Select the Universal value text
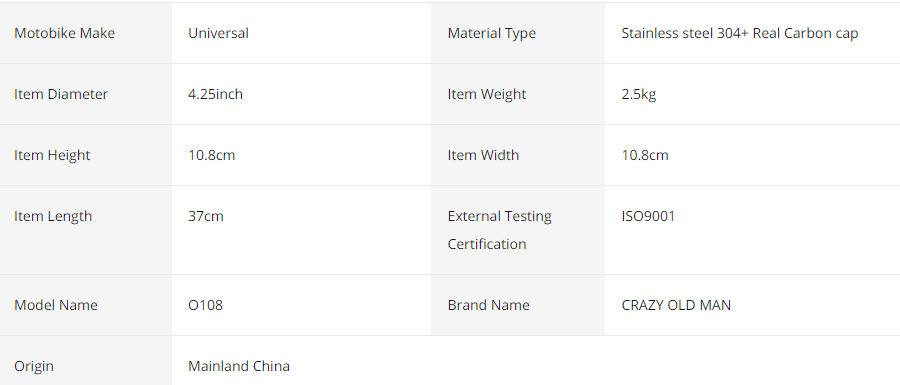This screenshot has width=900, height=385. pyautogui.click(x=218, y=33)
